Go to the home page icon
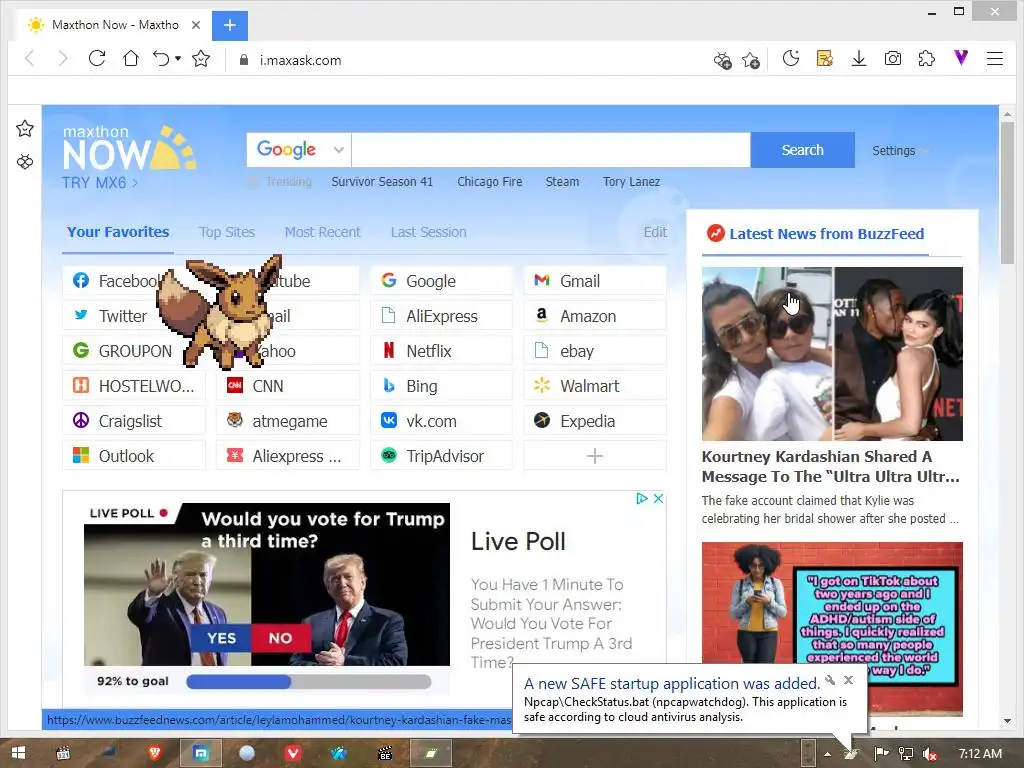 click(131, 59)
